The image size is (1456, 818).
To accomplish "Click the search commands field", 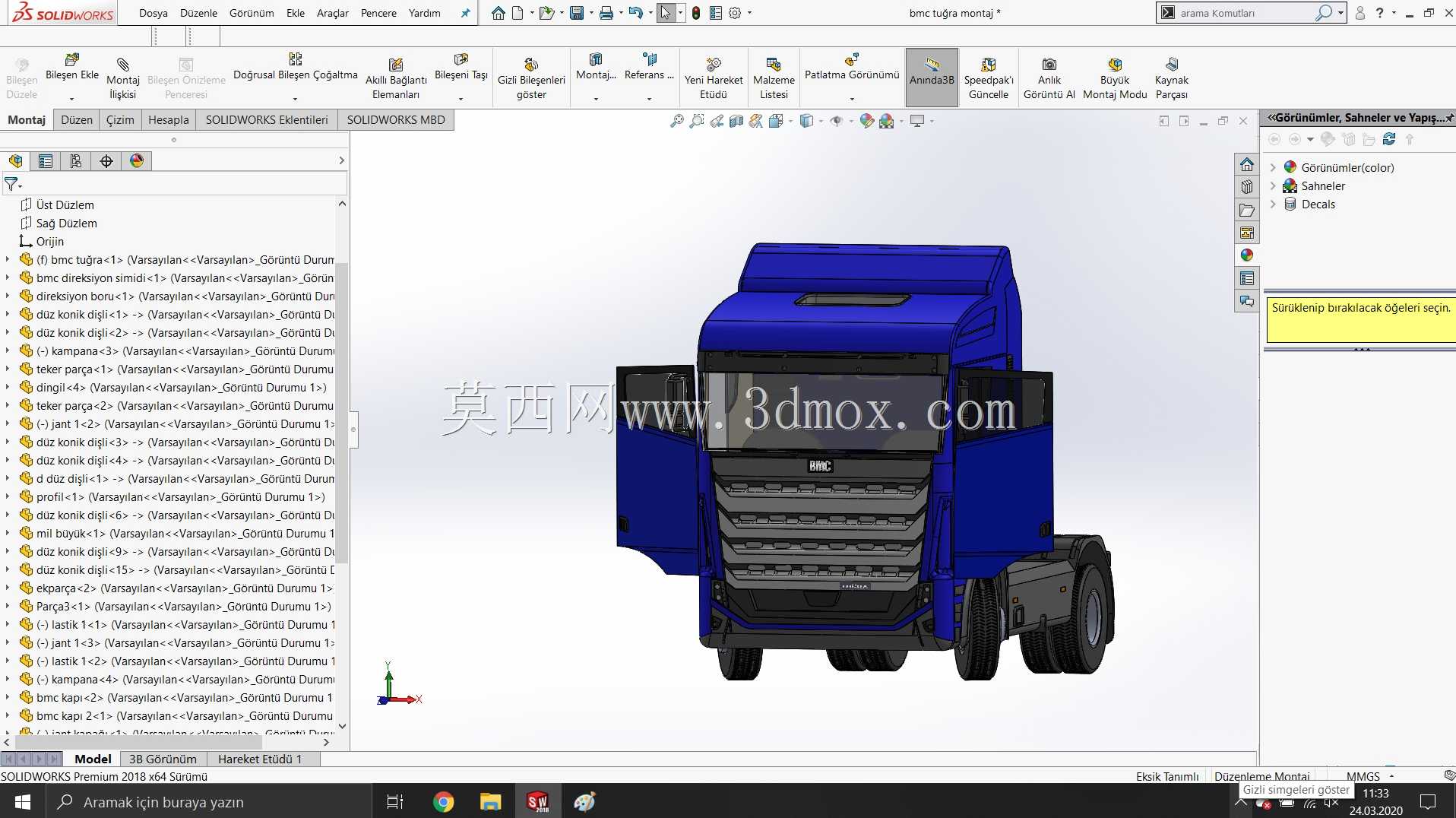I will pyautogui.click(x=1246, y=13).
